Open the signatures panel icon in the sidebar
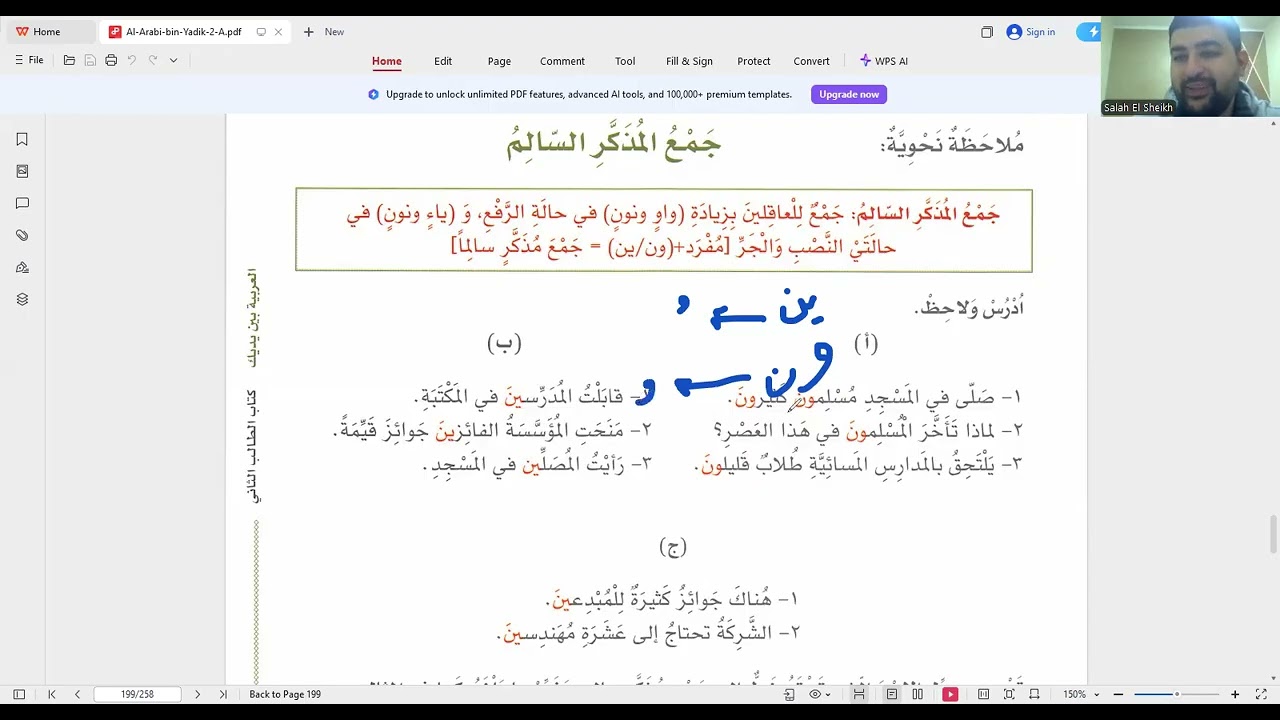Image resolution: width=1280 pixels, height=720 pixels. click(x=22, y=268)
